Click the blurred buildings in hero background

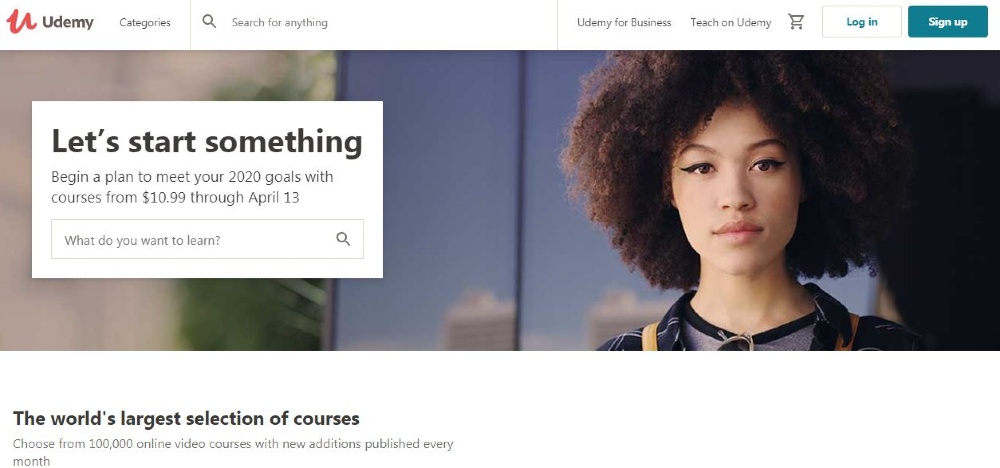click(480, 319)
